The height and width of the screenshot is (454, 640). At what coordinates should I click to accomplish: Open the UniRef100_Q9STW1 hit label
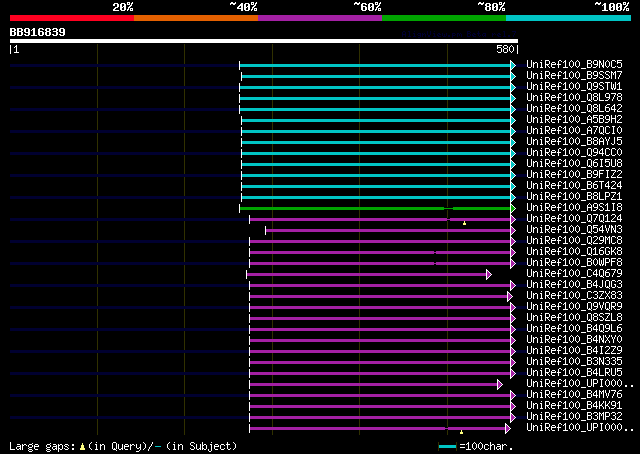point(574,87)
